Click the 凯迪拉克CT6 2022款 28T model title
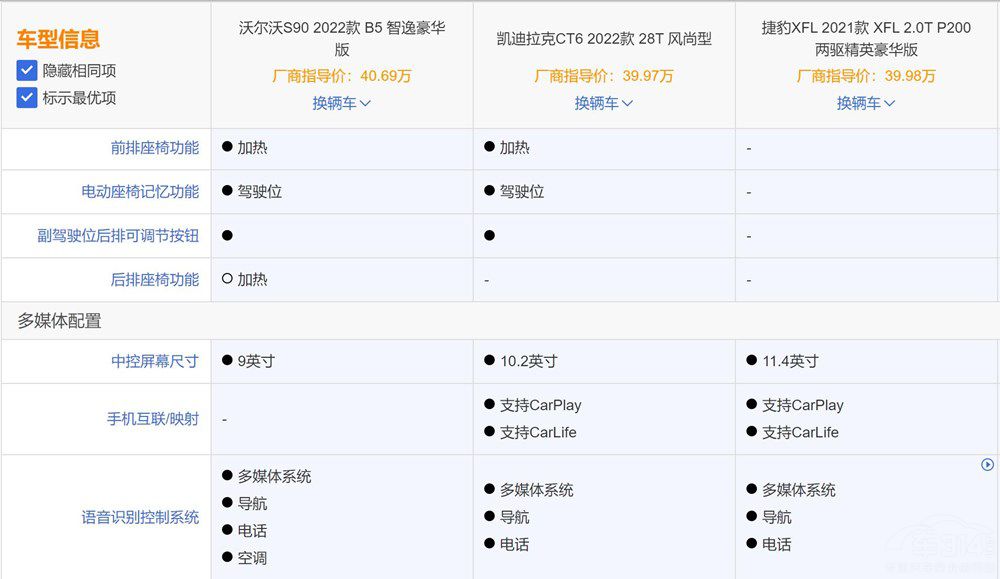The image size is (1000, 579). click(604, 39)
